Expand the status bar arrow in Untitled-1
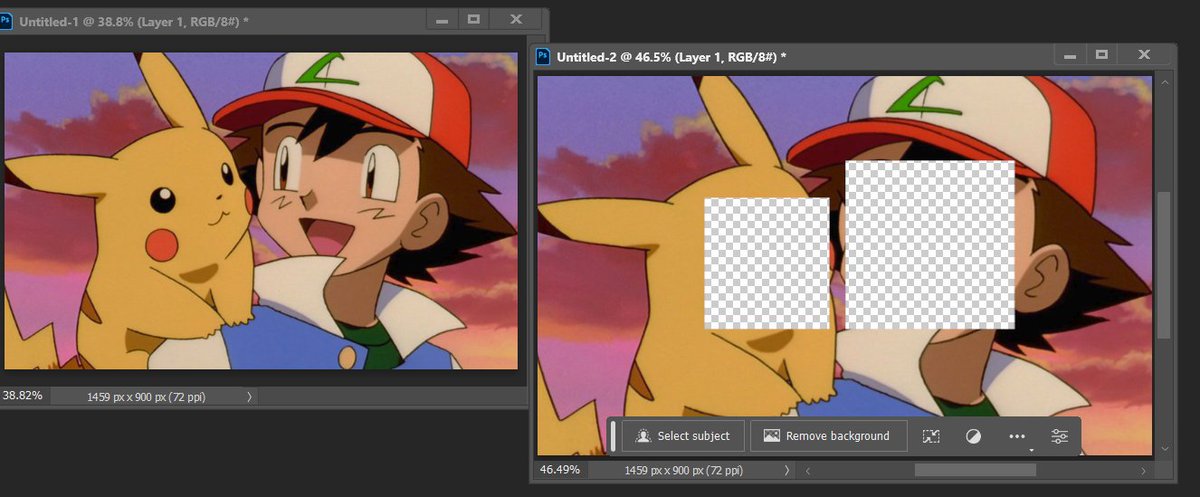Viewport: 1200px width, 497px height. (249, 397)
